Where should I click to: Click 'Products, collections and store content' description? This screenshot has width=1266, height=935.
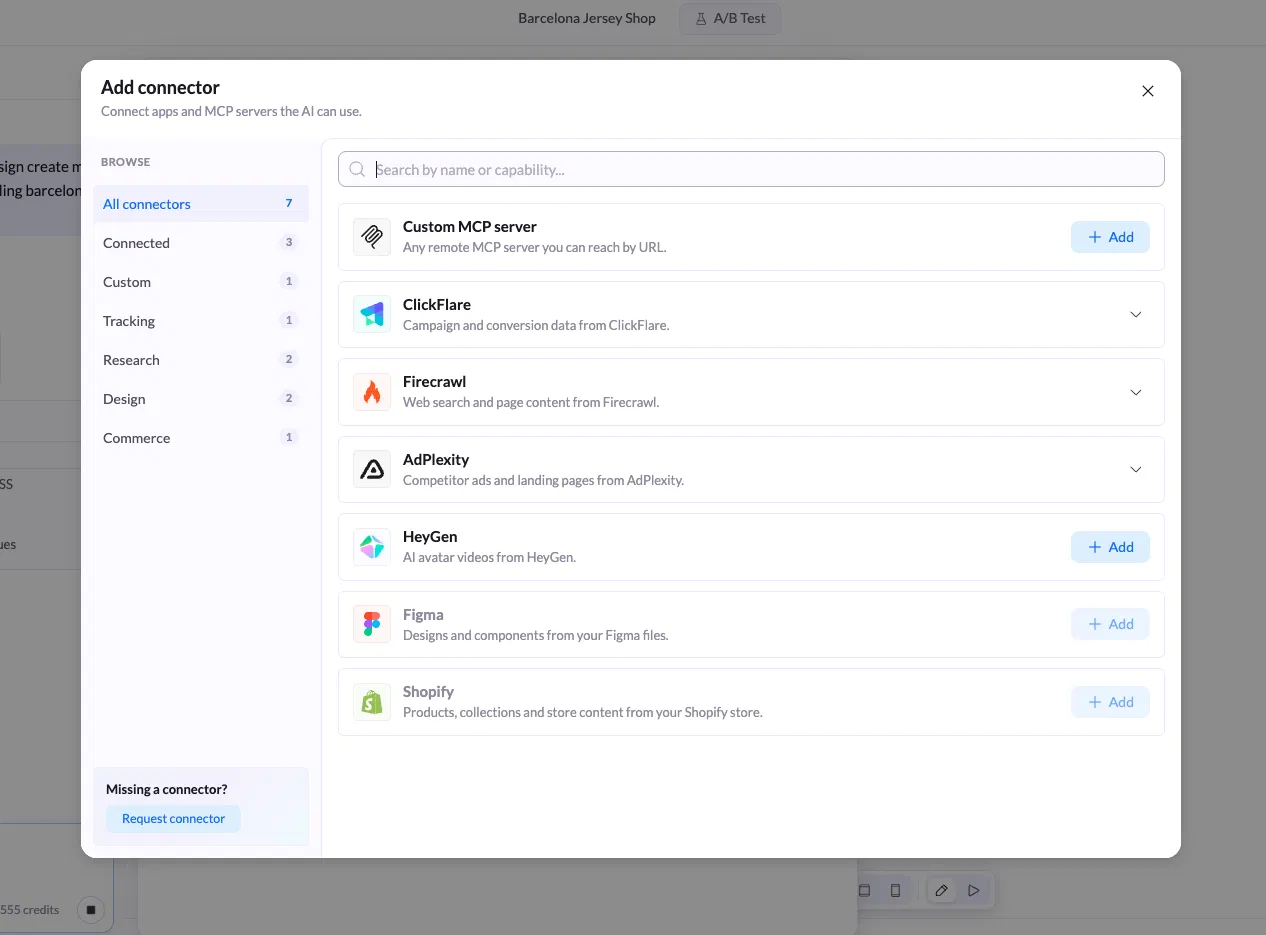pos(583,712)
